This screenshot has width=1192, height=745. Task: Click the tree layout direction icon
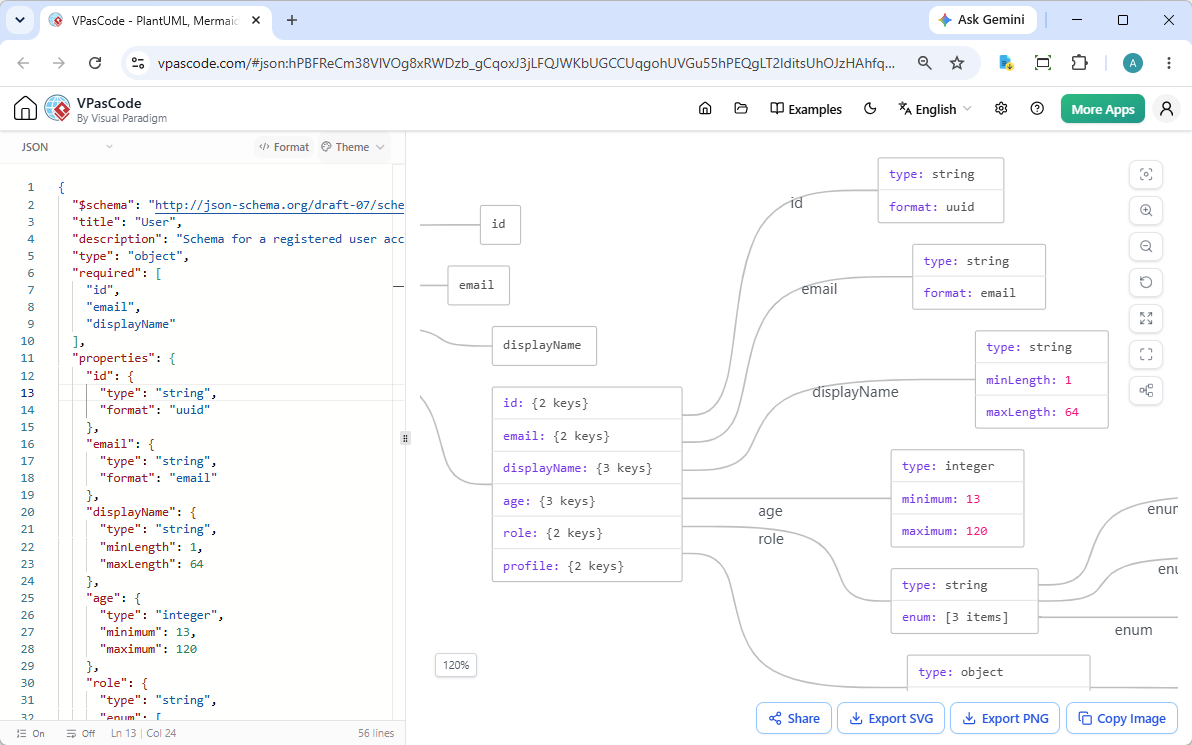(1146, 391)
